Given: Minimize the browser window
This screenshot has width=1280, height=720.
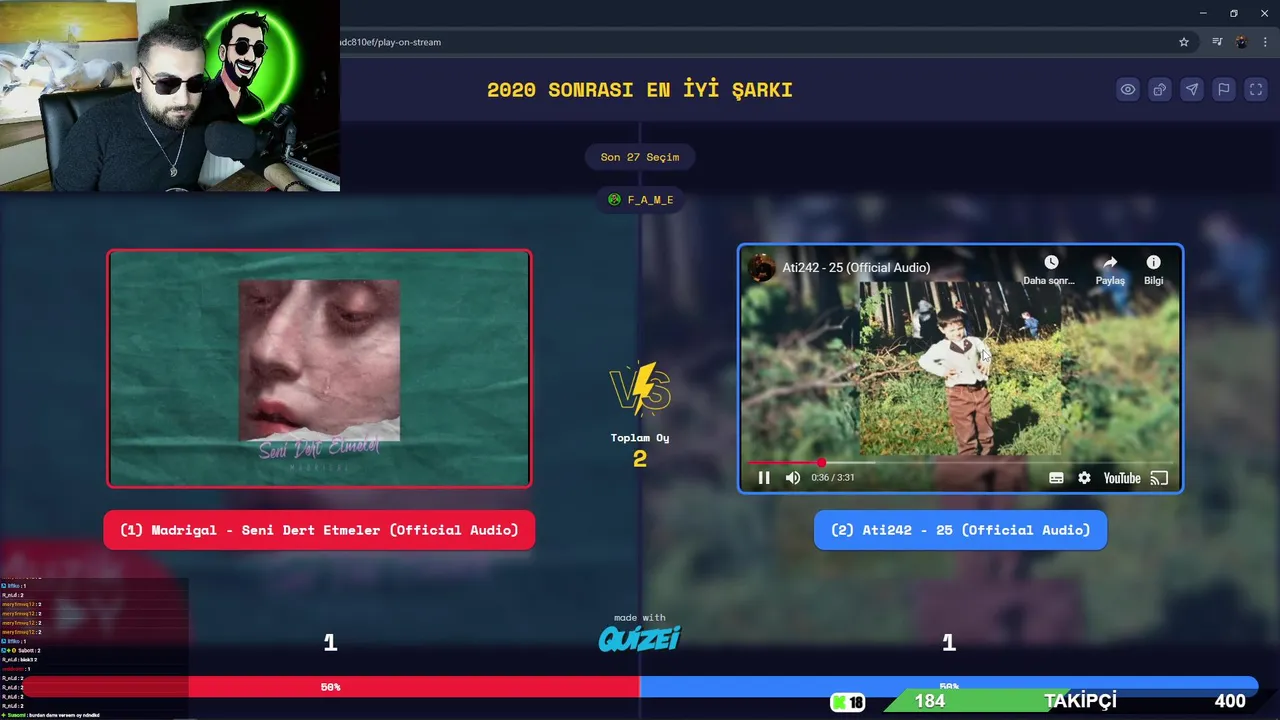Looking at the screenshot, I should [x=1202, y=13].
